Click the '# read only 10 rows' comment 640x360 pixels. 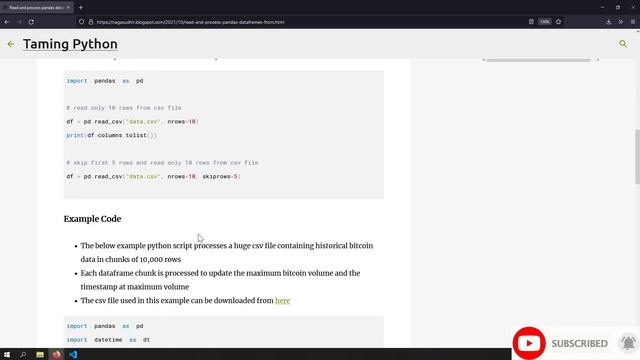click(x=124, y=108)
